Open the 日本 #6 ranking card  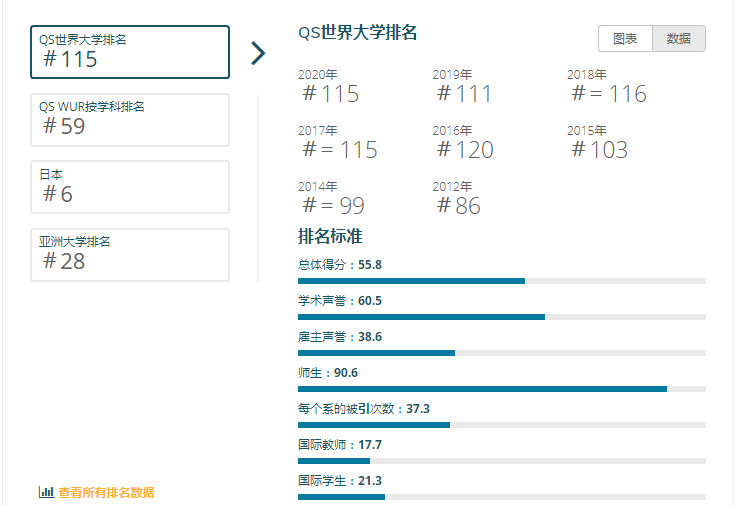tap(130, 187)
